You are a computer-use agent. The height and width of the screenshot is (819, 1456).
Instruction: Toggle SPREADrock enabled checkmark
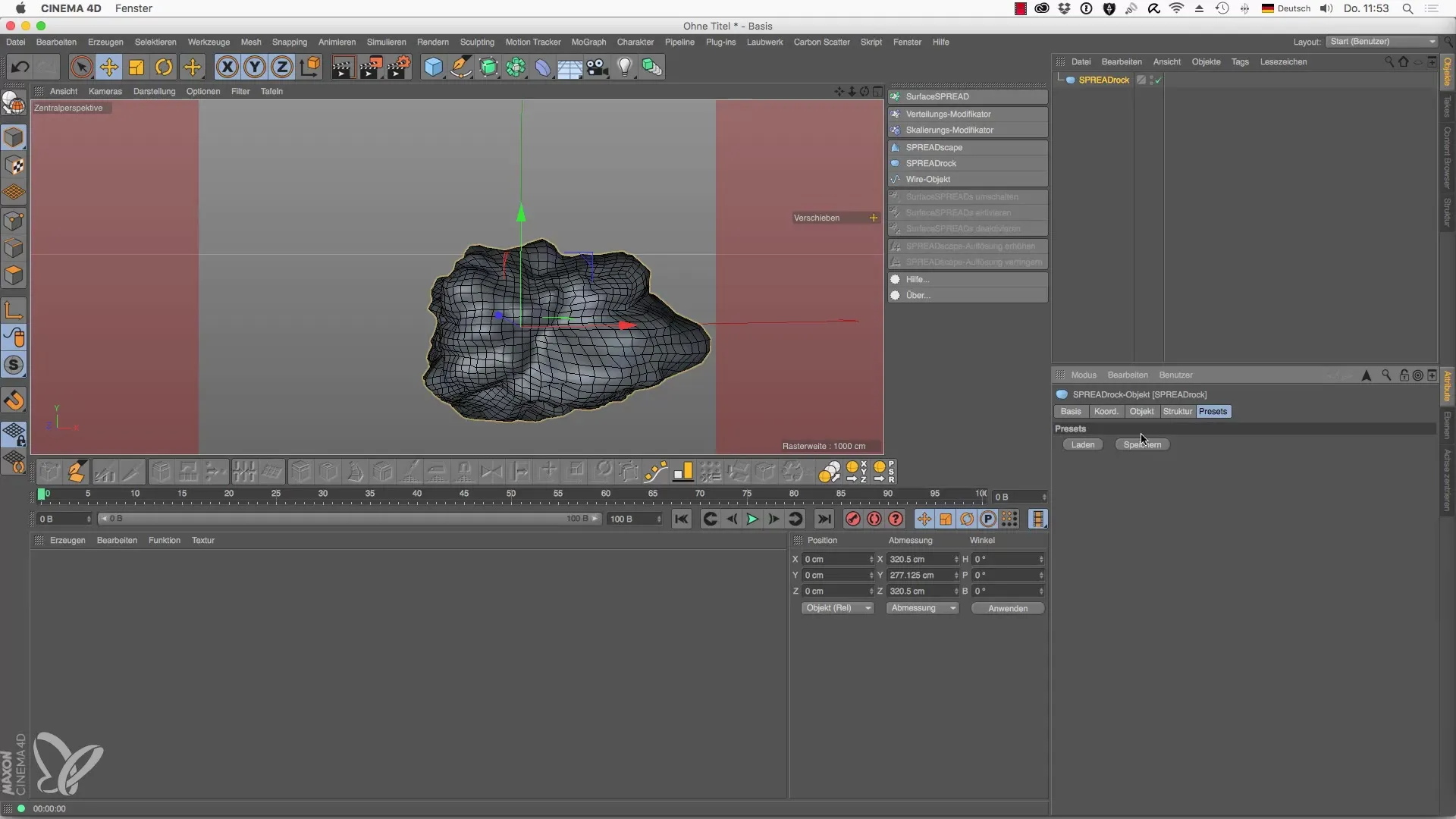pyautogui.click(x=1158, y=80)
